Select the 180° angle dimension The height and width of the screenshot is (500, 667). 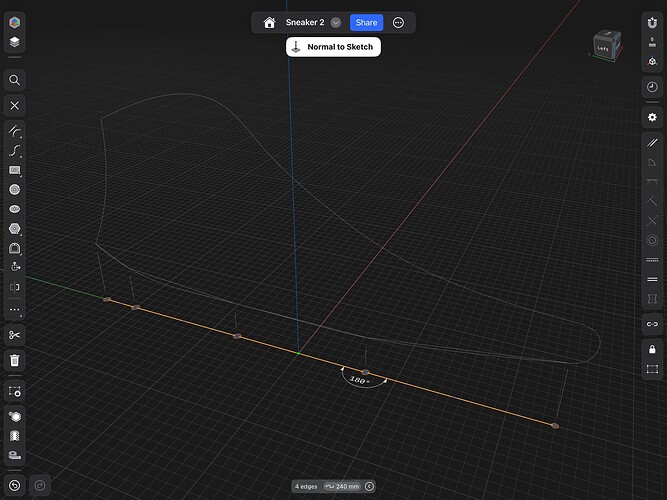(360, 380)
